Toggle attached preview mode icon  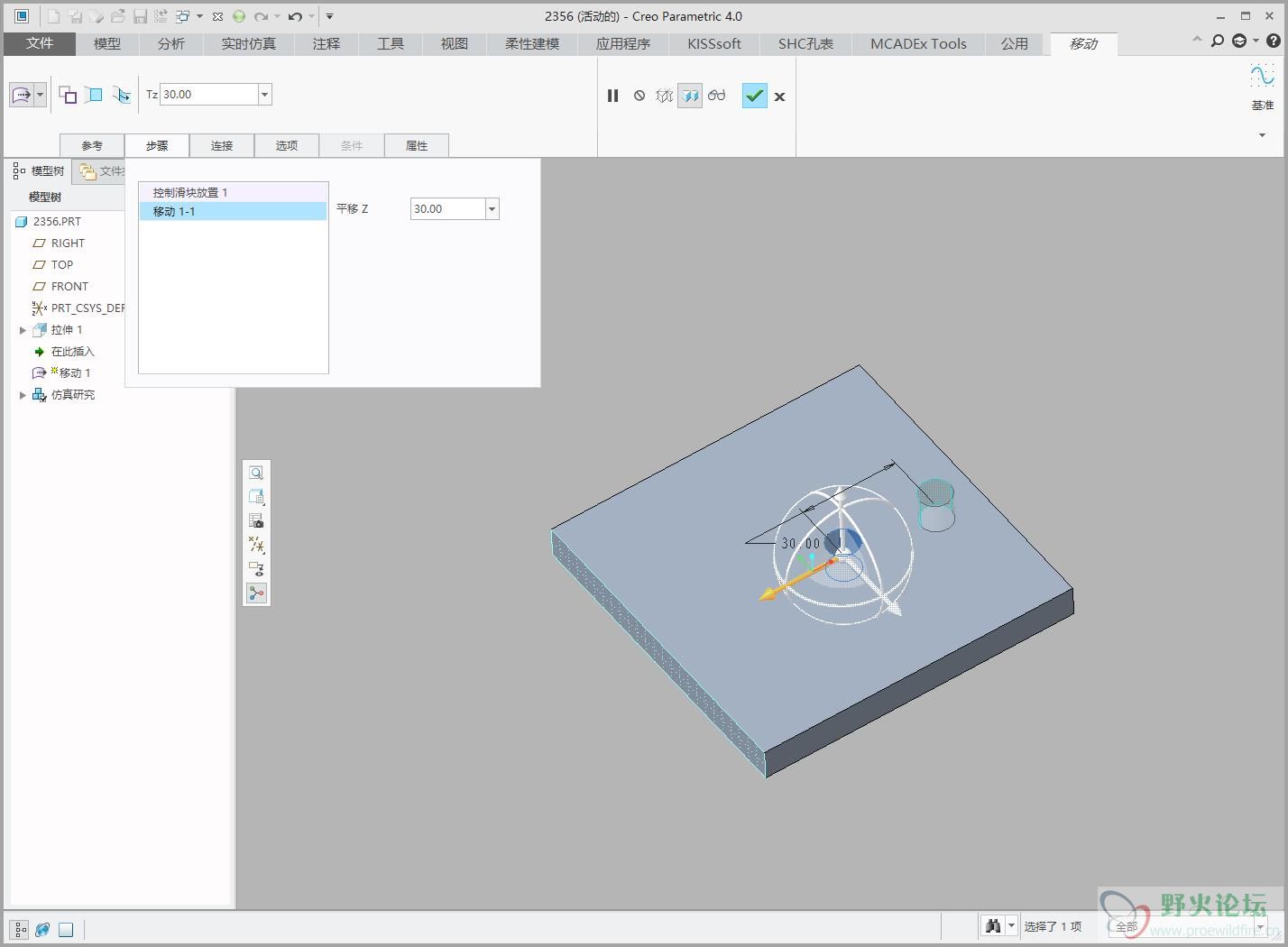(x=690, y=96)
